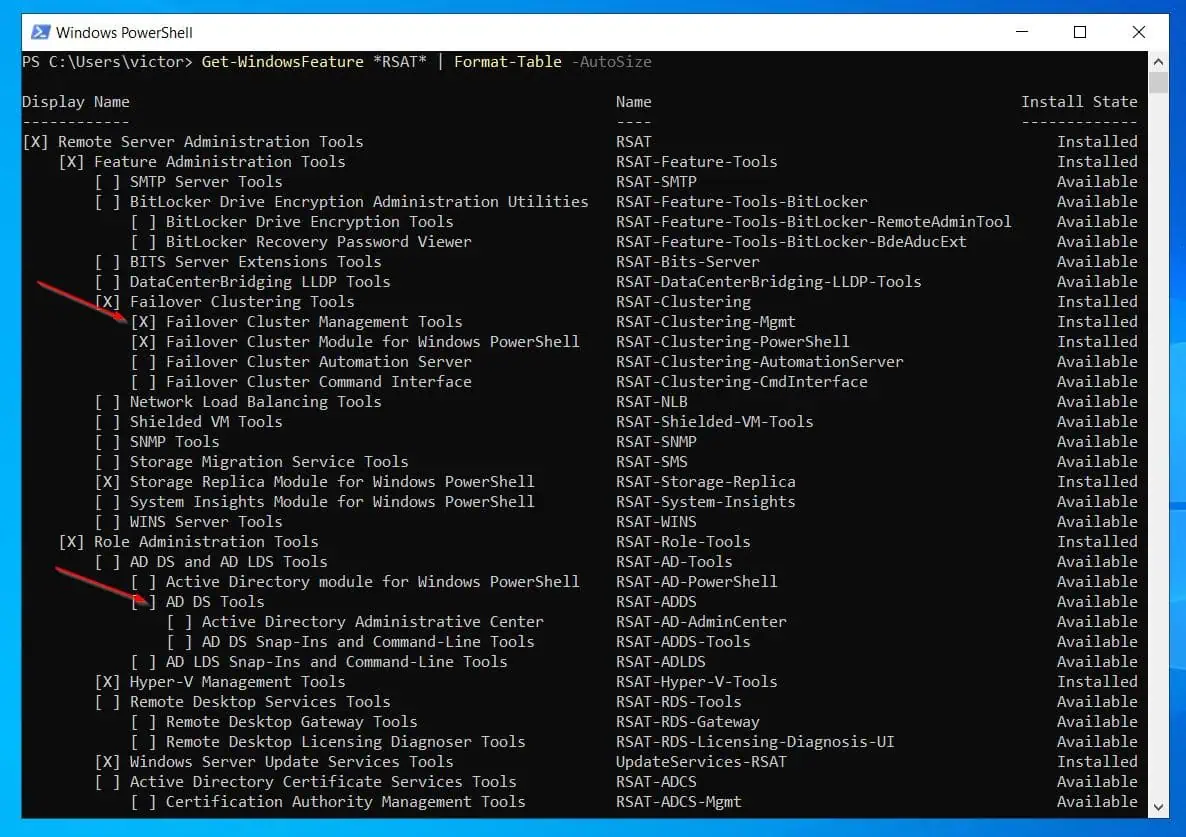1186x837 pixels.
Task: Click AD DS and AD LDS Tools text
Action: click(x=228, y=563)
